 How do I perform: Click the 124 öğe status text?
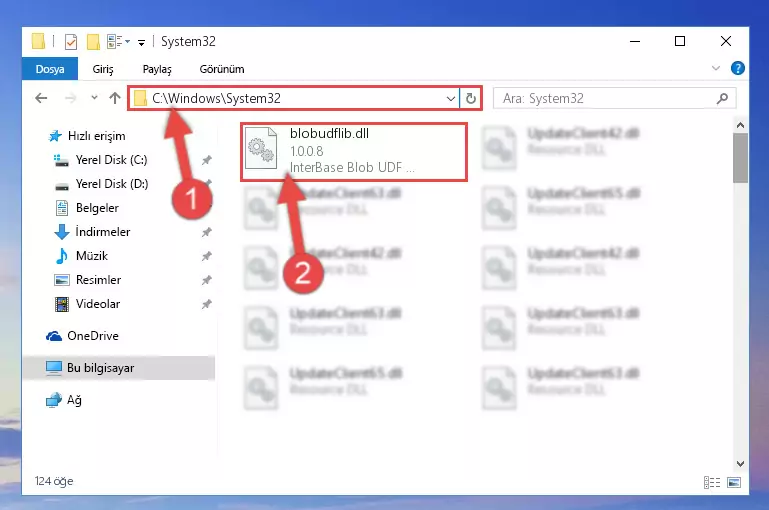pyautogui.click(x=54, y=481)
